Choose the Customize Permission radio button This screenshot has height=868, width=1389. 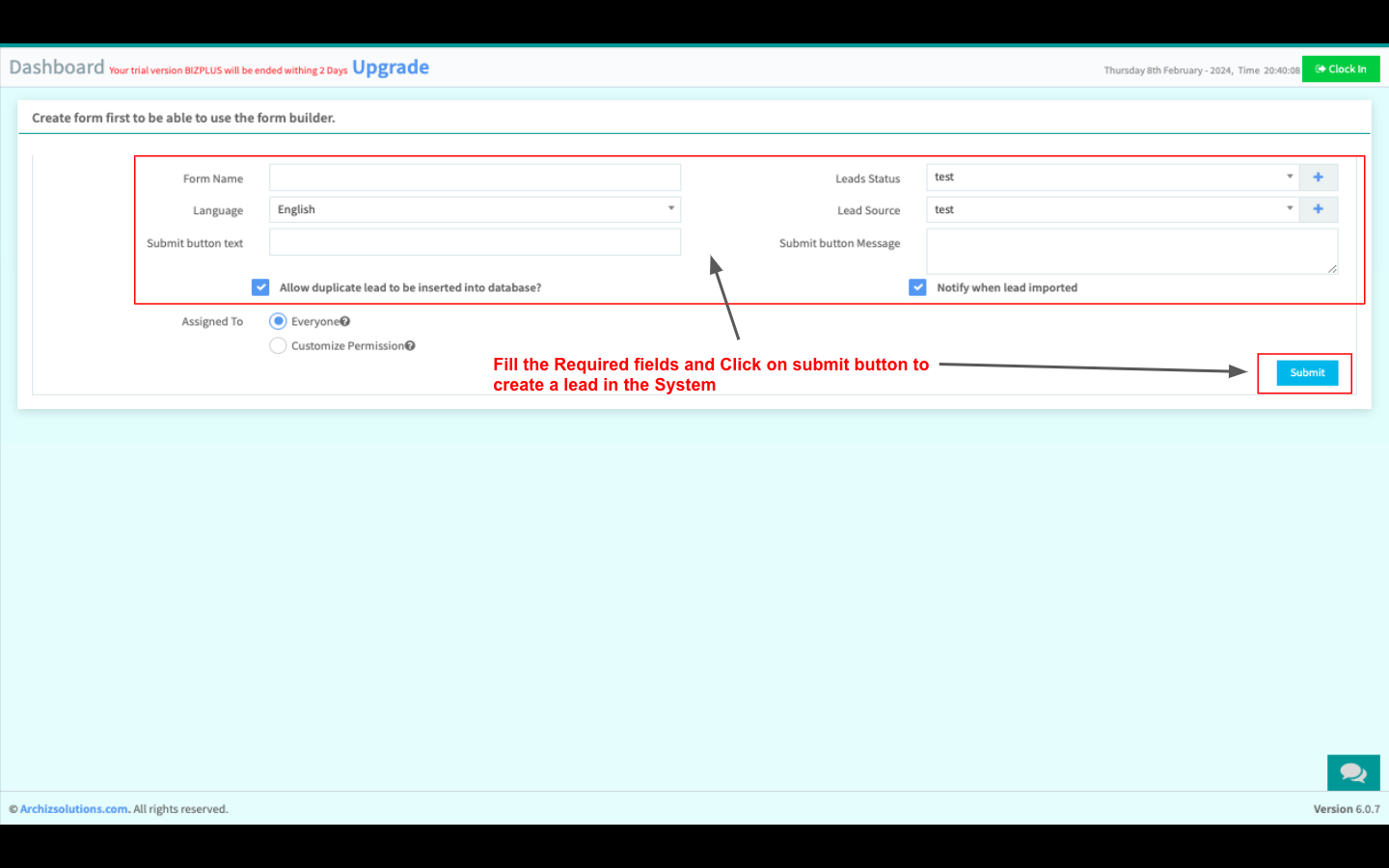pos(278,346)
